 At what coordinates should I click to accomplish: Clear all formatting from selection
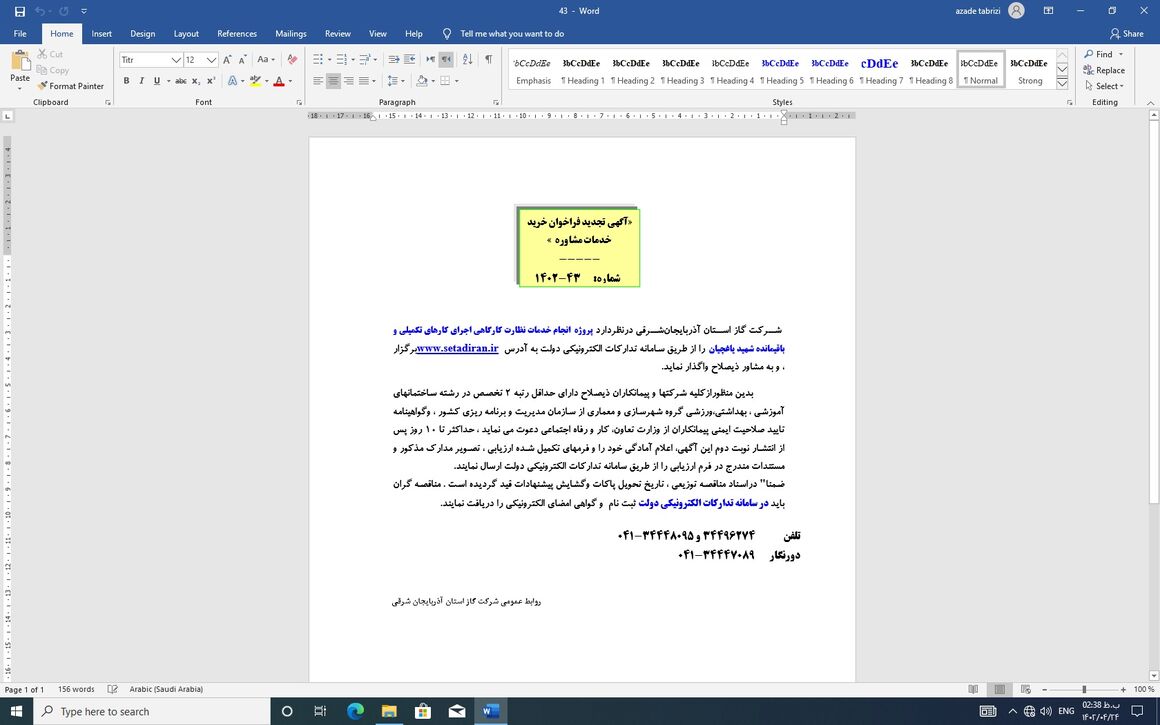point(292,60)
